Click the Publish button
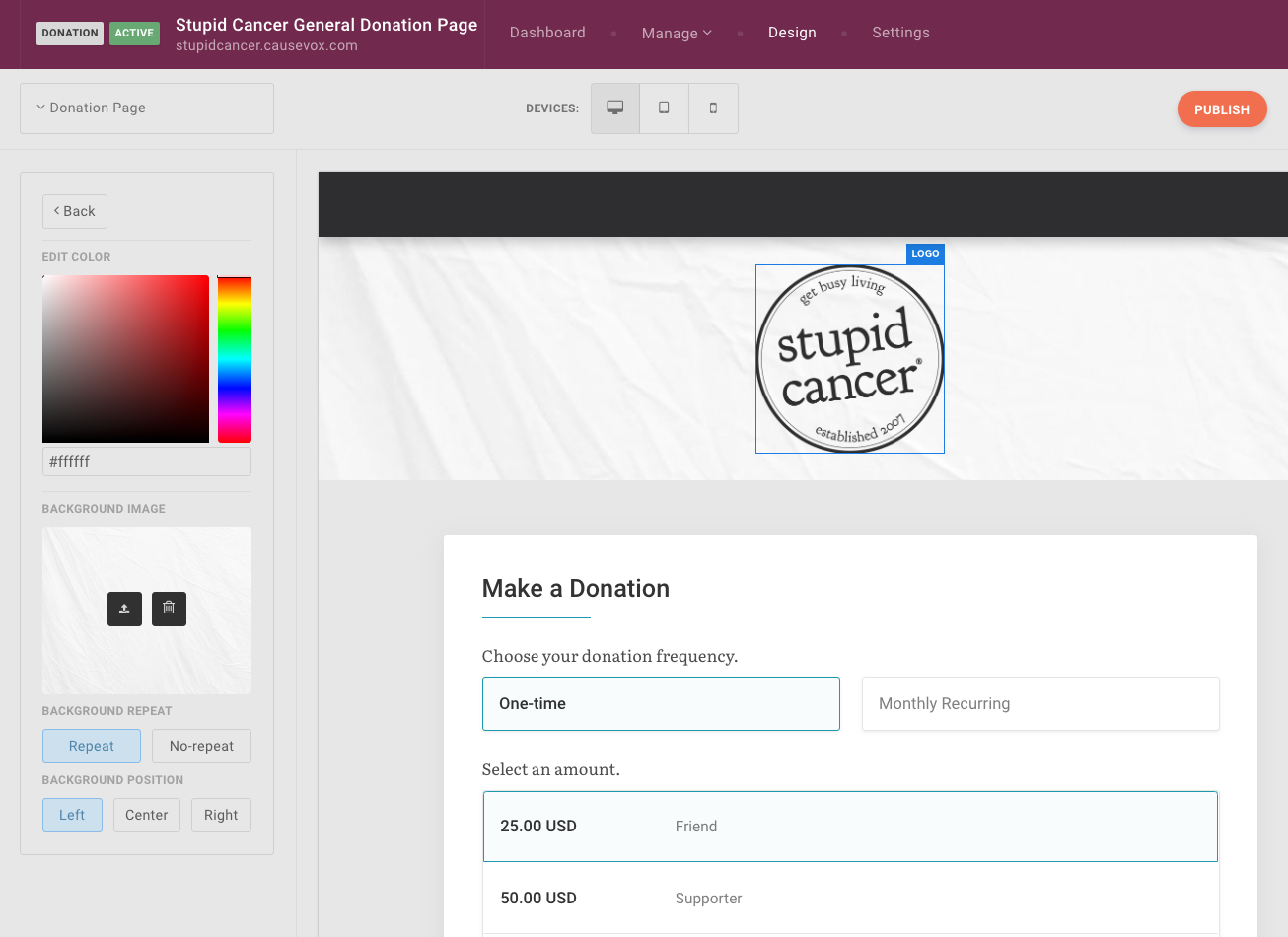The width and height of the screenshot is (1288, 937). point(1222,109)
